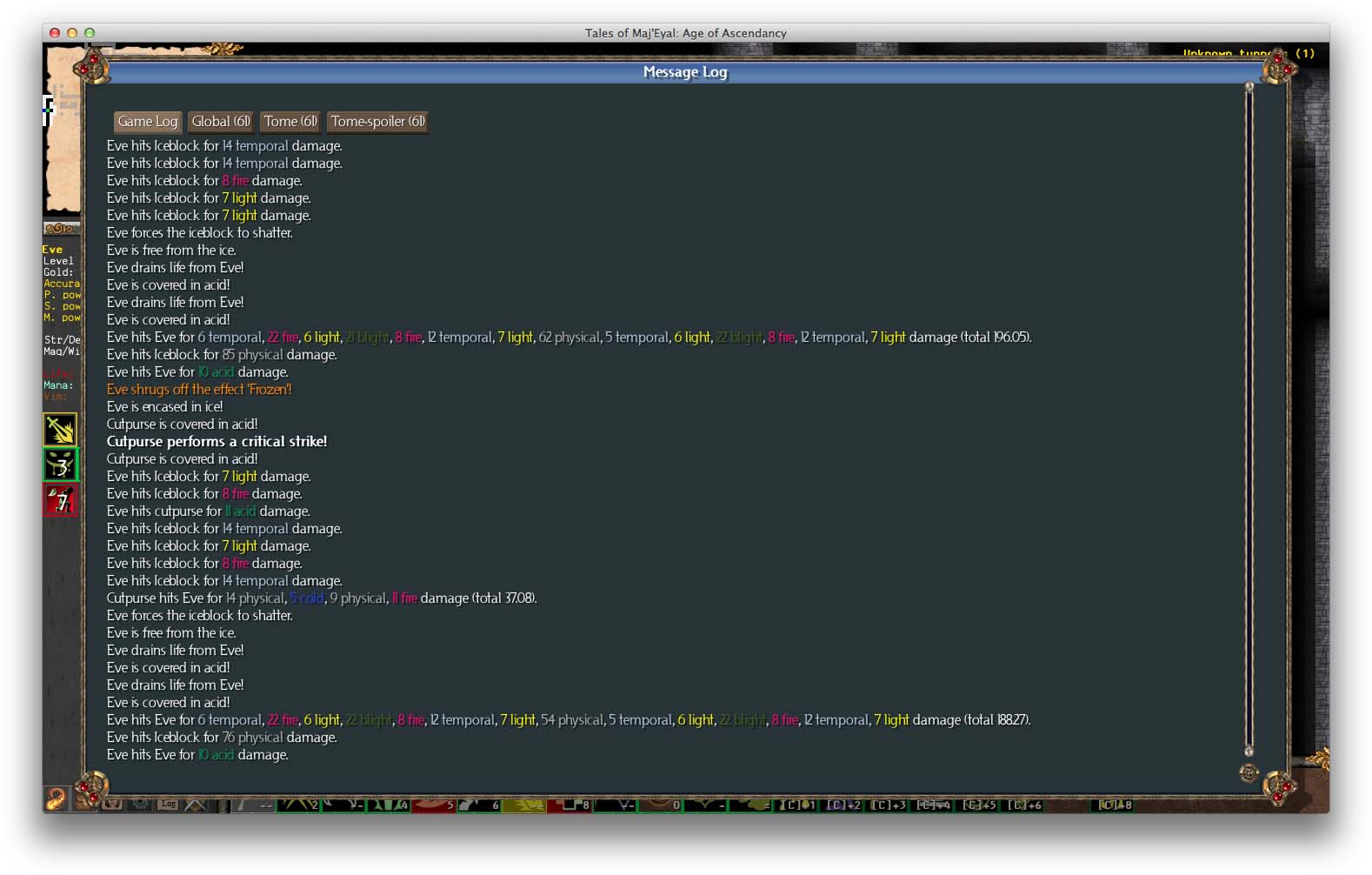Select hotbar slot labeled [C]+4
The image size is (1372, 875).
point(932,805)
